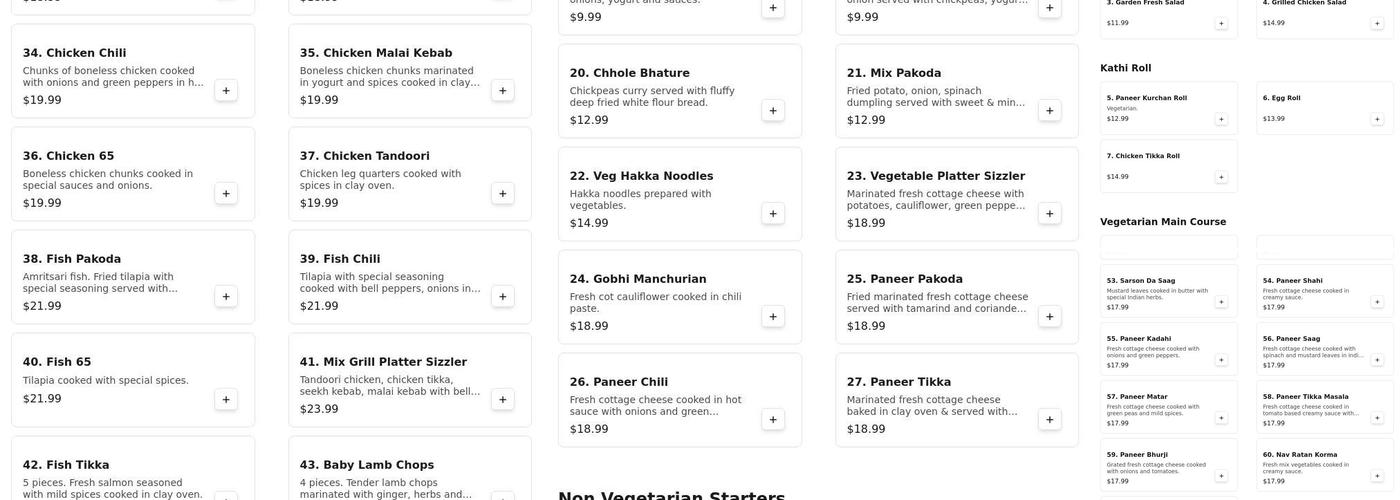Select Vegetarian Main Course category heading
Image resolution: width=1400 pixels, height=500 pixels.
1162,222
